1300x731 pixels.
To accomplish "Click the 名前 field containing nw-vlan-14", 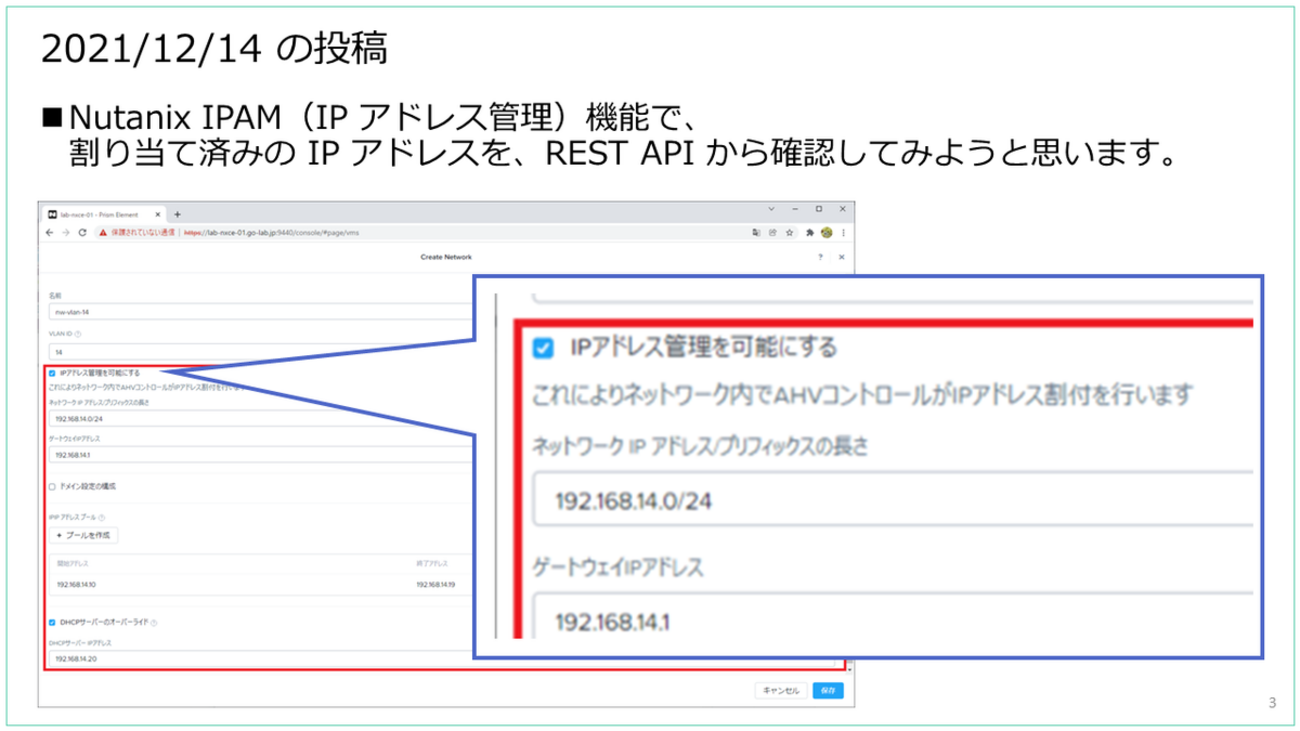I will point(259,312).
